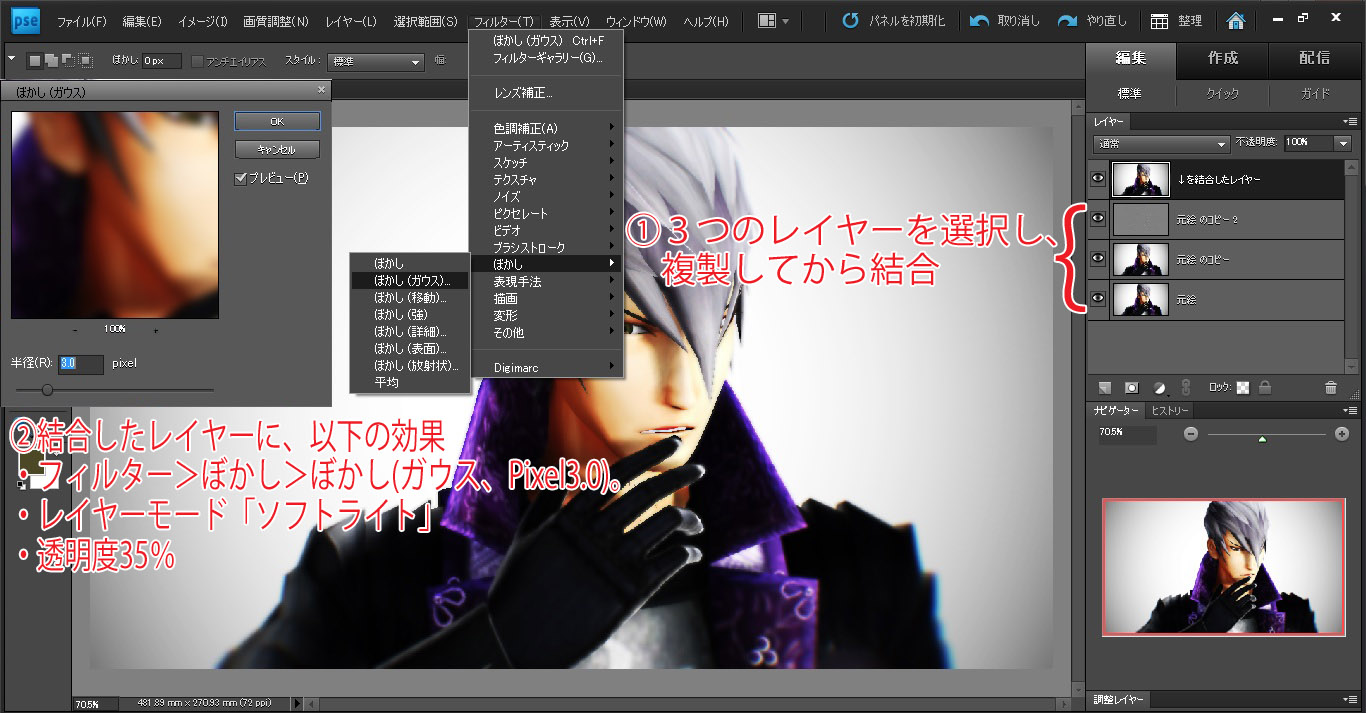Open the layer blend mode 通常 dropdown

(x=1161, y=144)
